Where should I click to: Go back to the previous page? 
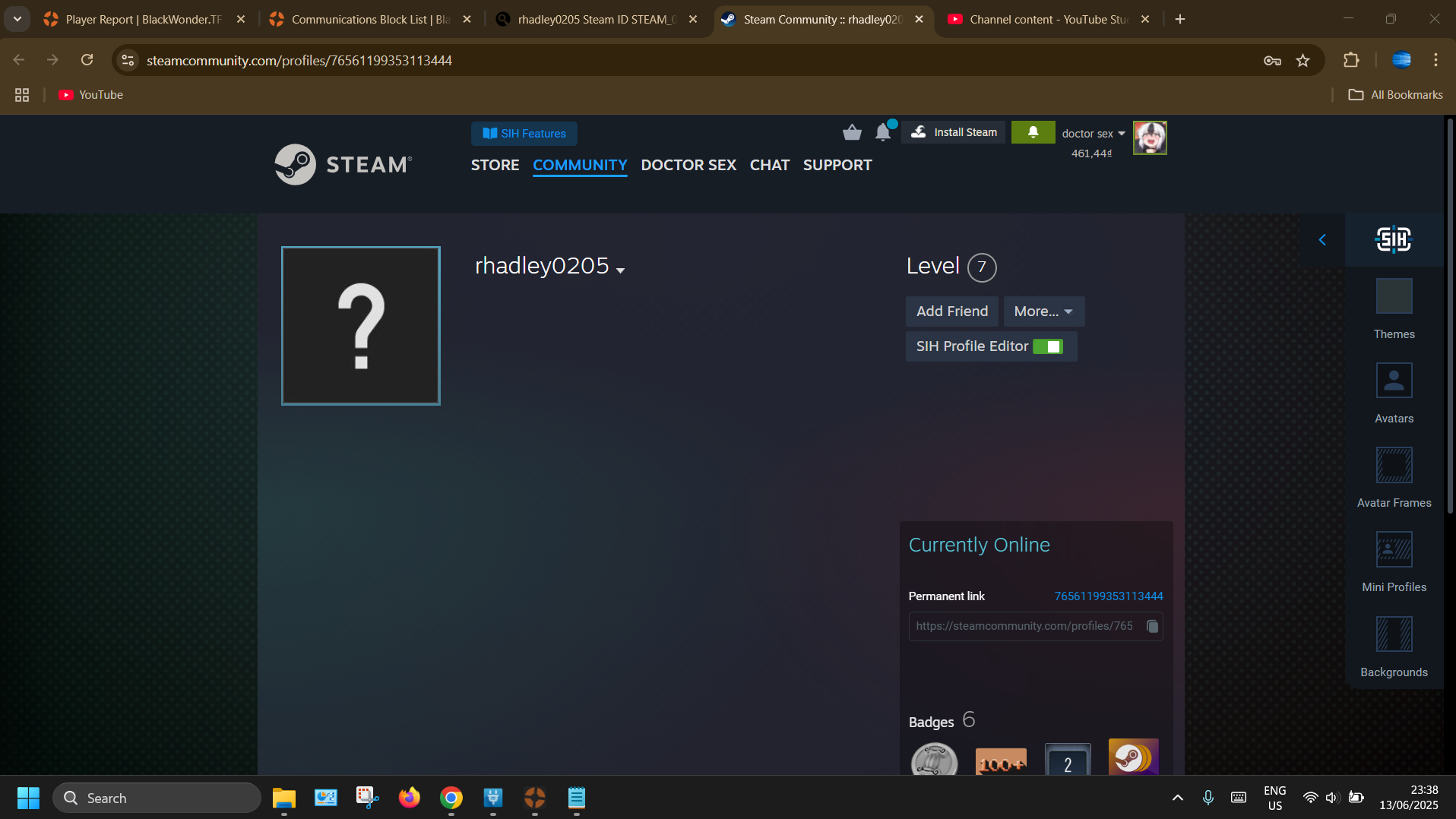point(19,60)
